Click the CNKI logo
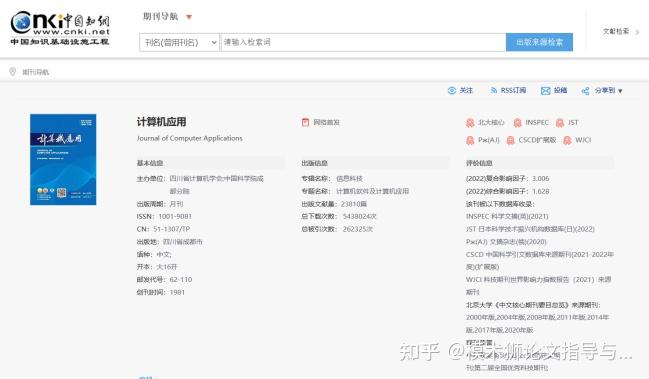Screen dimensions: 649x379 tap(60, 28)
